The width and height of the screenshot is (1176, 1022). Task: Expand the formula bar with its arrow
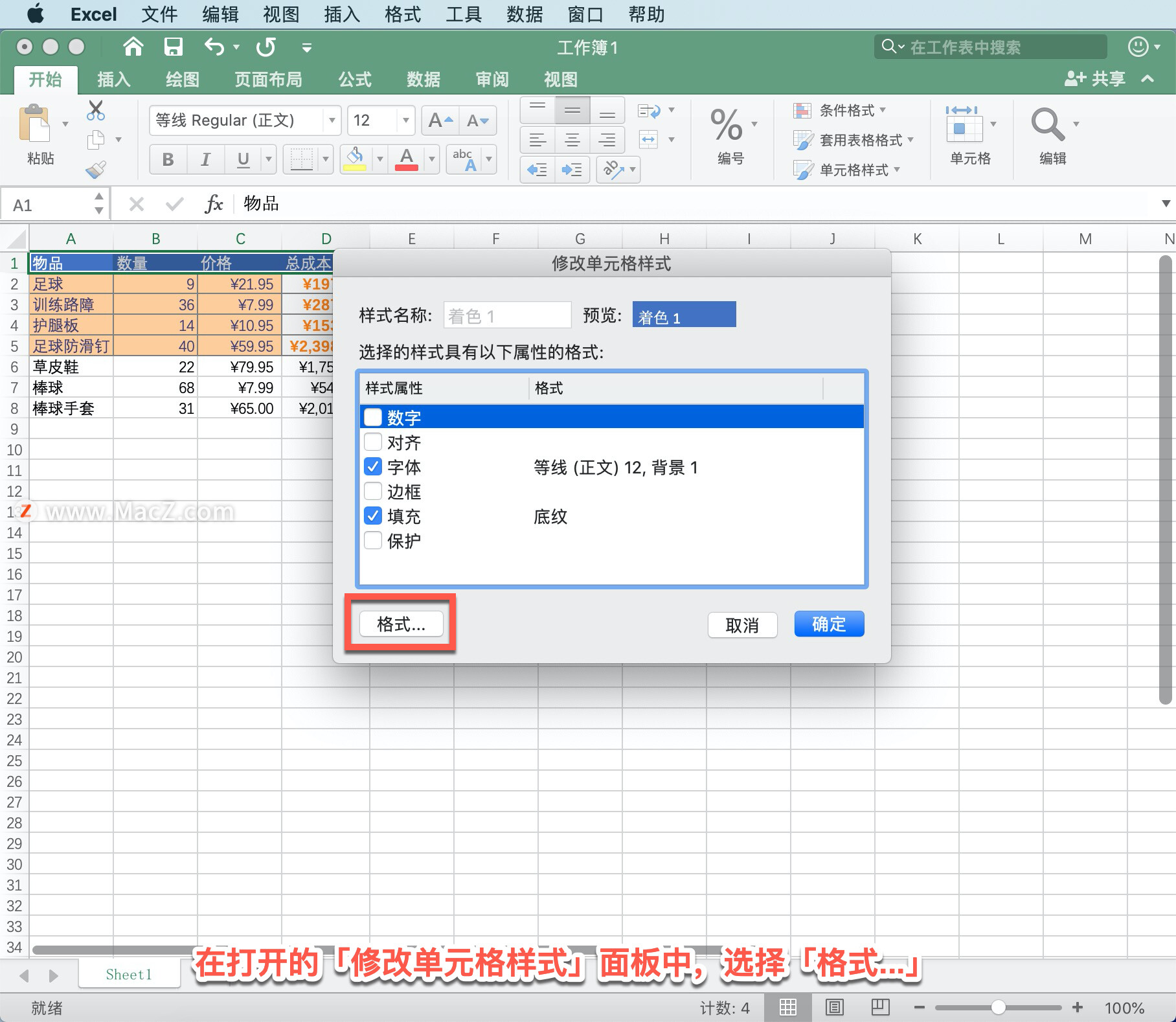1166,204
